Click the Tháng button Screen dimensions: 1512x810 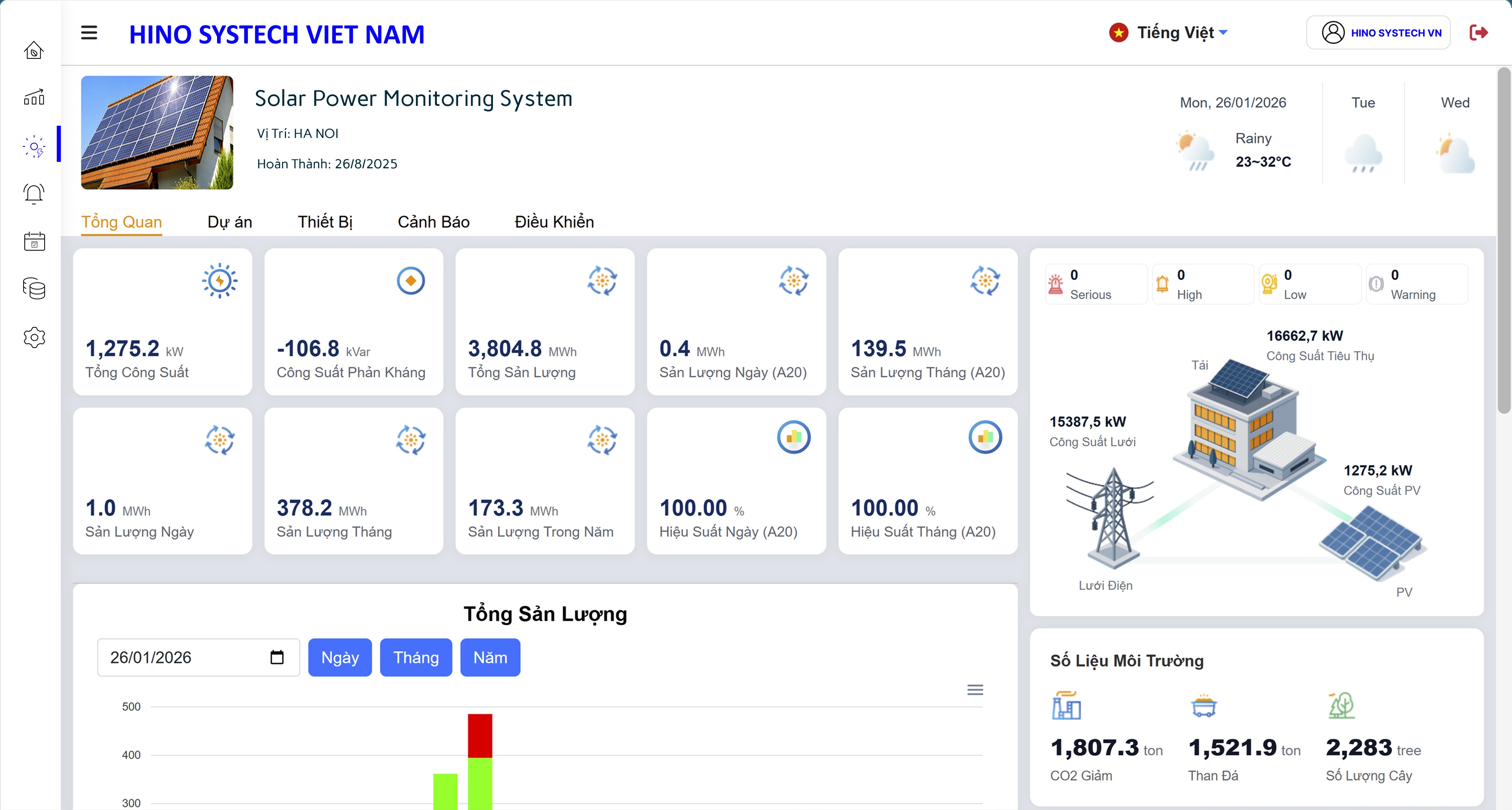click(x=415, y=657)
